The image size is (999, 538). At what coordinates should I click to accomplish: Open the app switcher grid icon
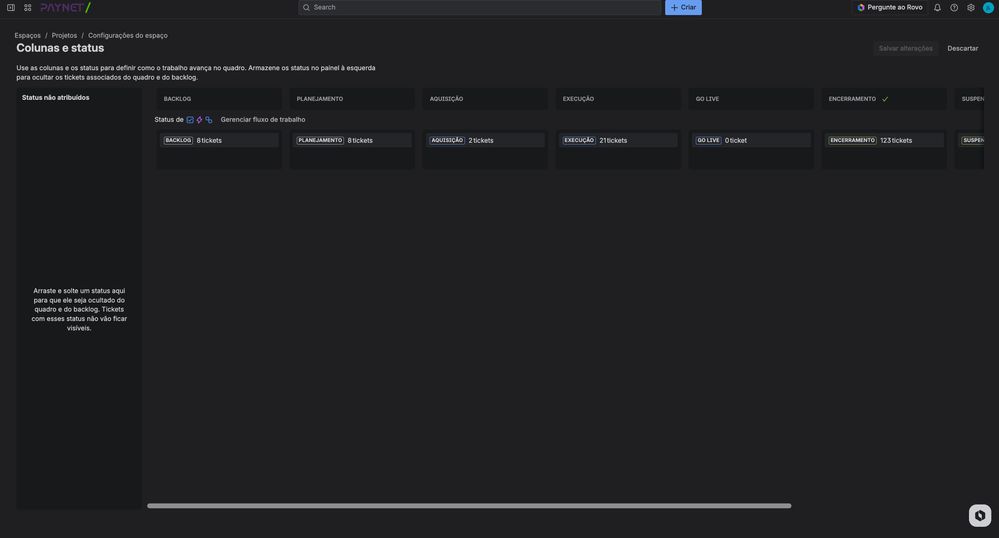click(27, 8)
